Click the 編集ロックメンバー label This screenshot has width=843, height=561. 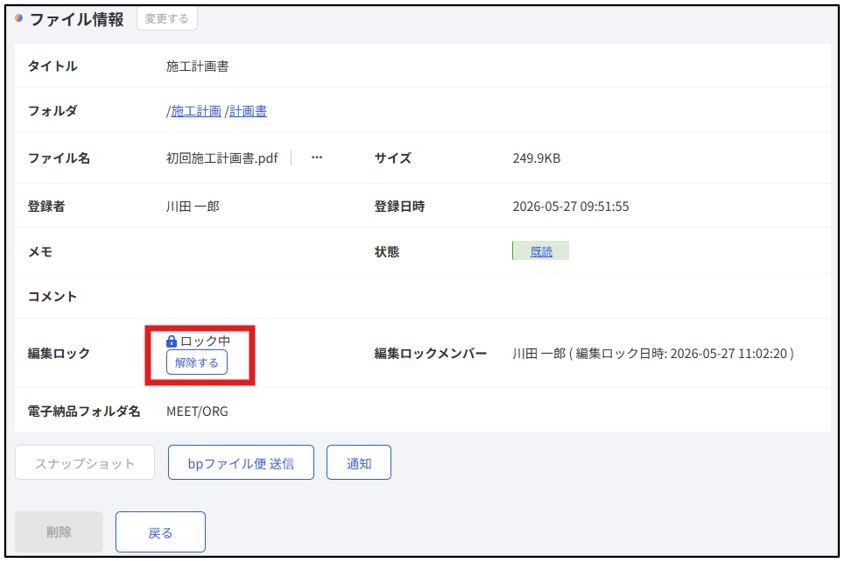431,353
